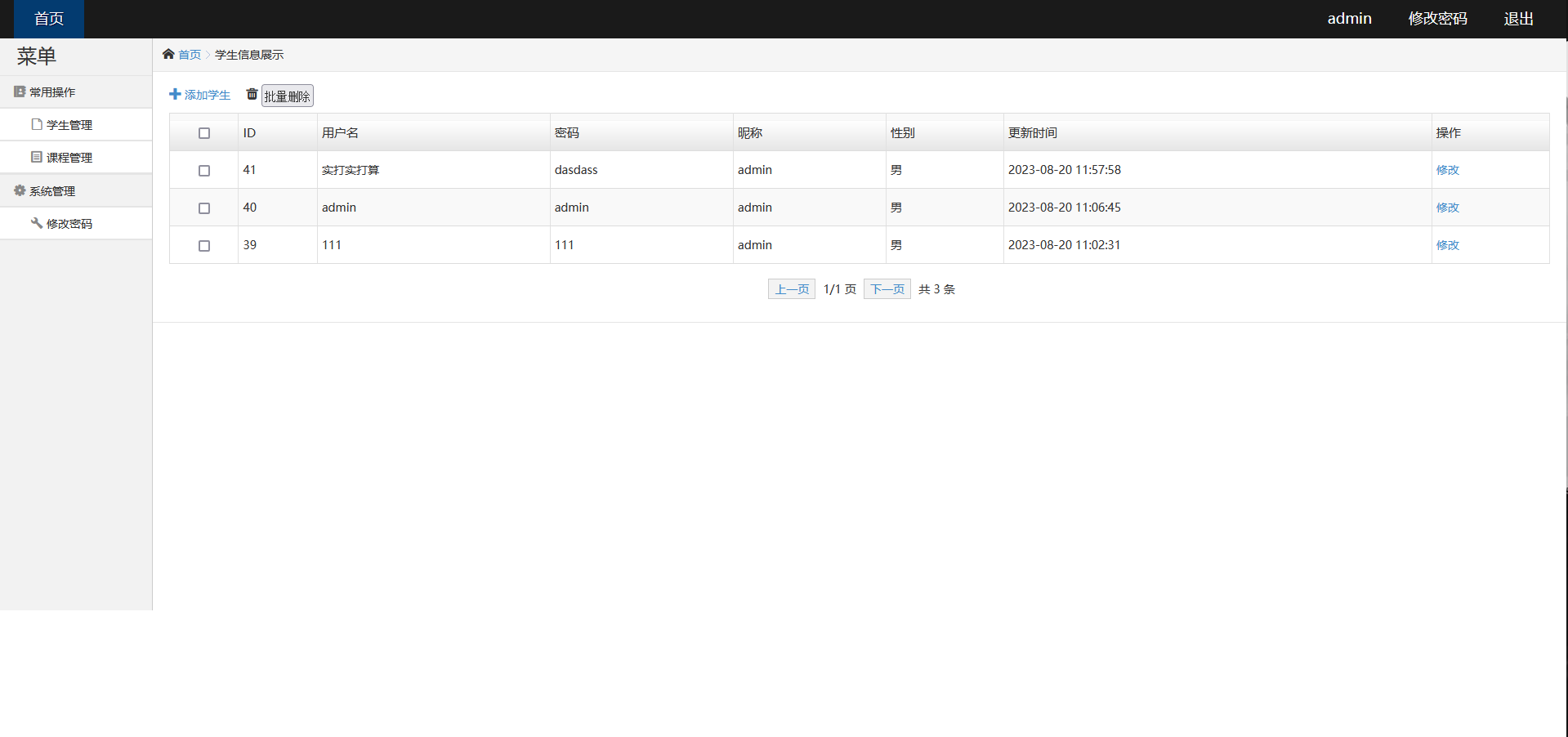The image size is (1568, 737).
Task: Open the 首页 tab in the top bar
Action: click(x=49, y=19)
